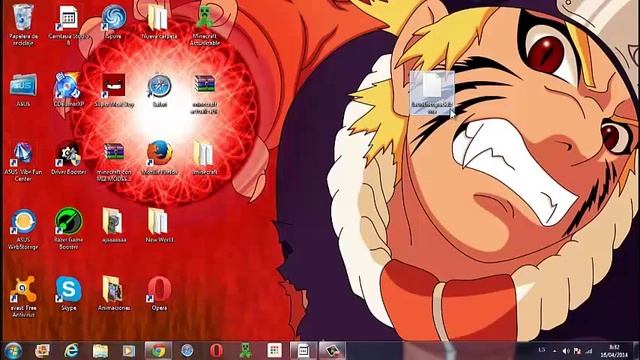Launch the Opera desktop shortcut
Image resolution: width=640 pixels, height=360 pixels.
tap(159, 294)
